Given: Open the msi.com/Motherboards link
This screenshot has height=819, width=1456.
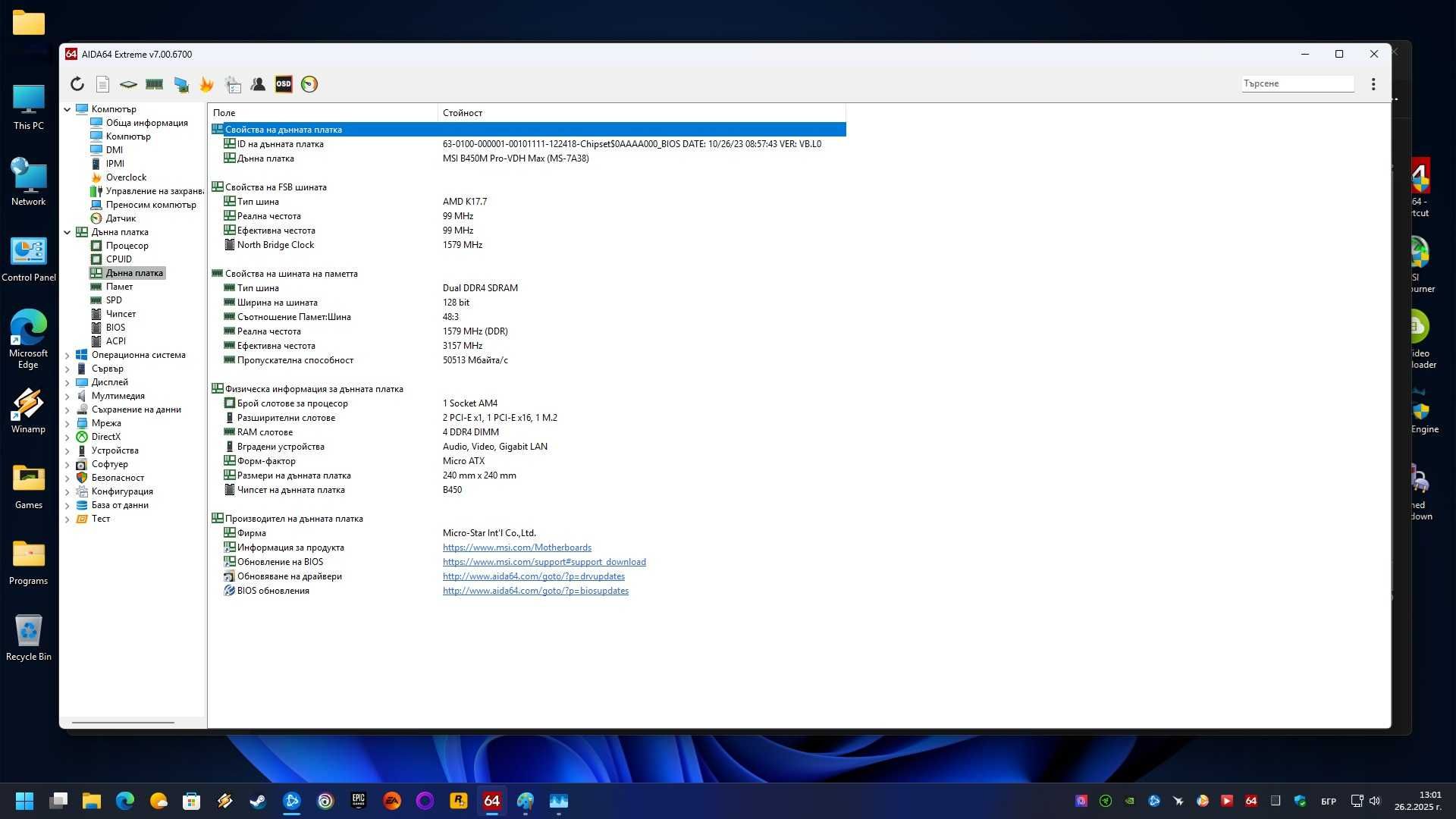Looking at the screenshot, I should coord(516,548).
